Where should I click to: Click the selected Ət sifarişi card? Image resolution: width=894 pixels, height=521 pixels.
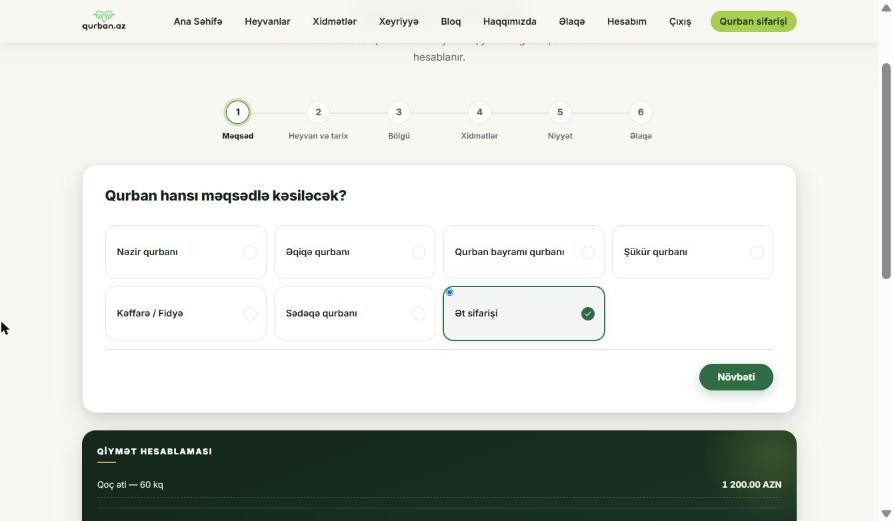(523, 314)
